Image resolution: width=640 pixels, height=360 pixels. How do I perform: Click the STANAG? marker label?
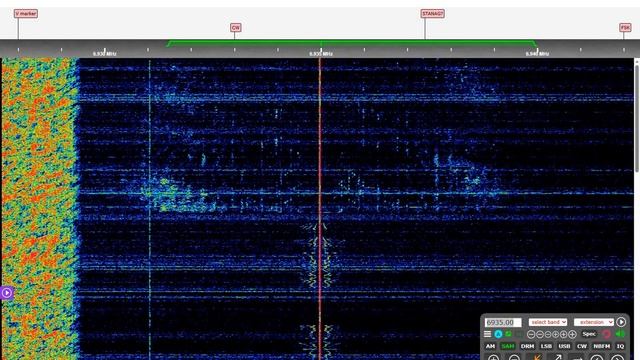pyautogui.click(x=432, y=13)
